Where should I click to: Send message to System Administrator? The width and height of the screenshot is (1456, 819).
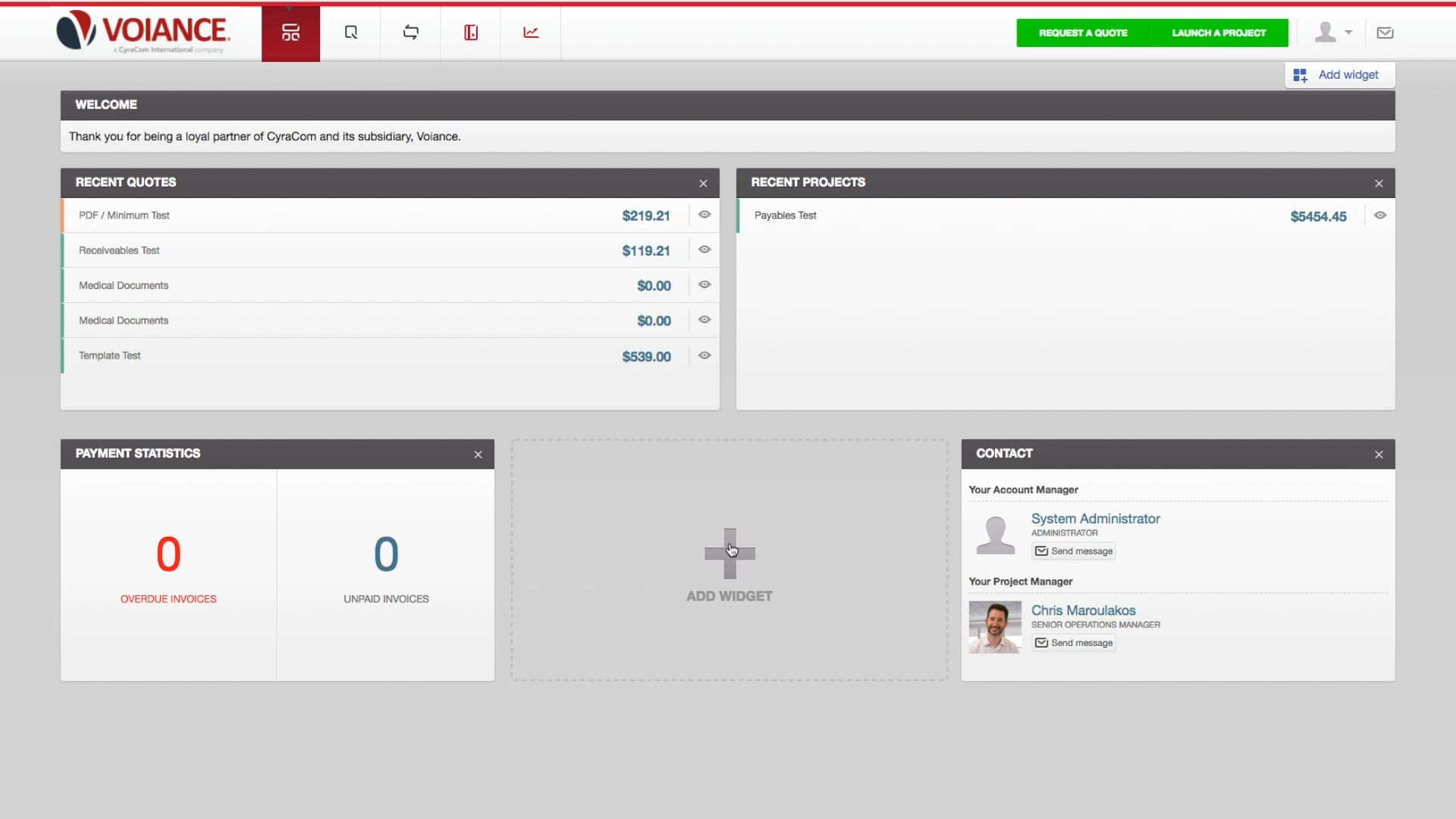click(x=1074, y=551)
